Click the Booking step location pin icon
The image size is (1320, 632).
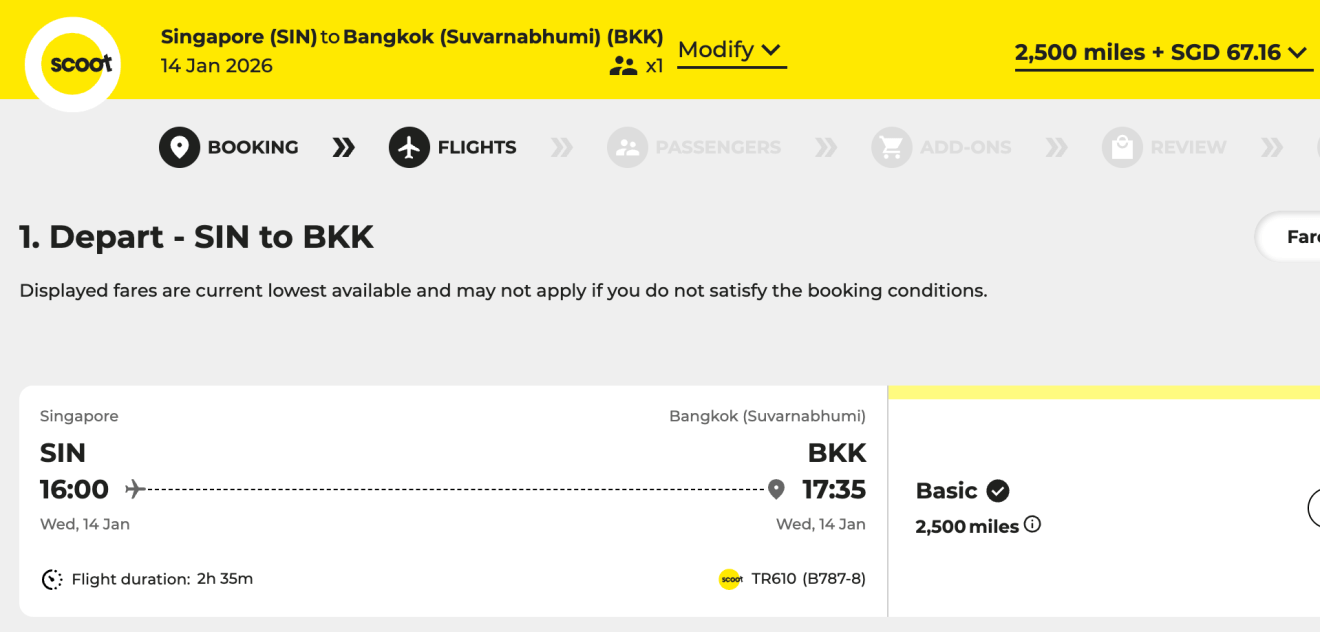click(179, 147)
